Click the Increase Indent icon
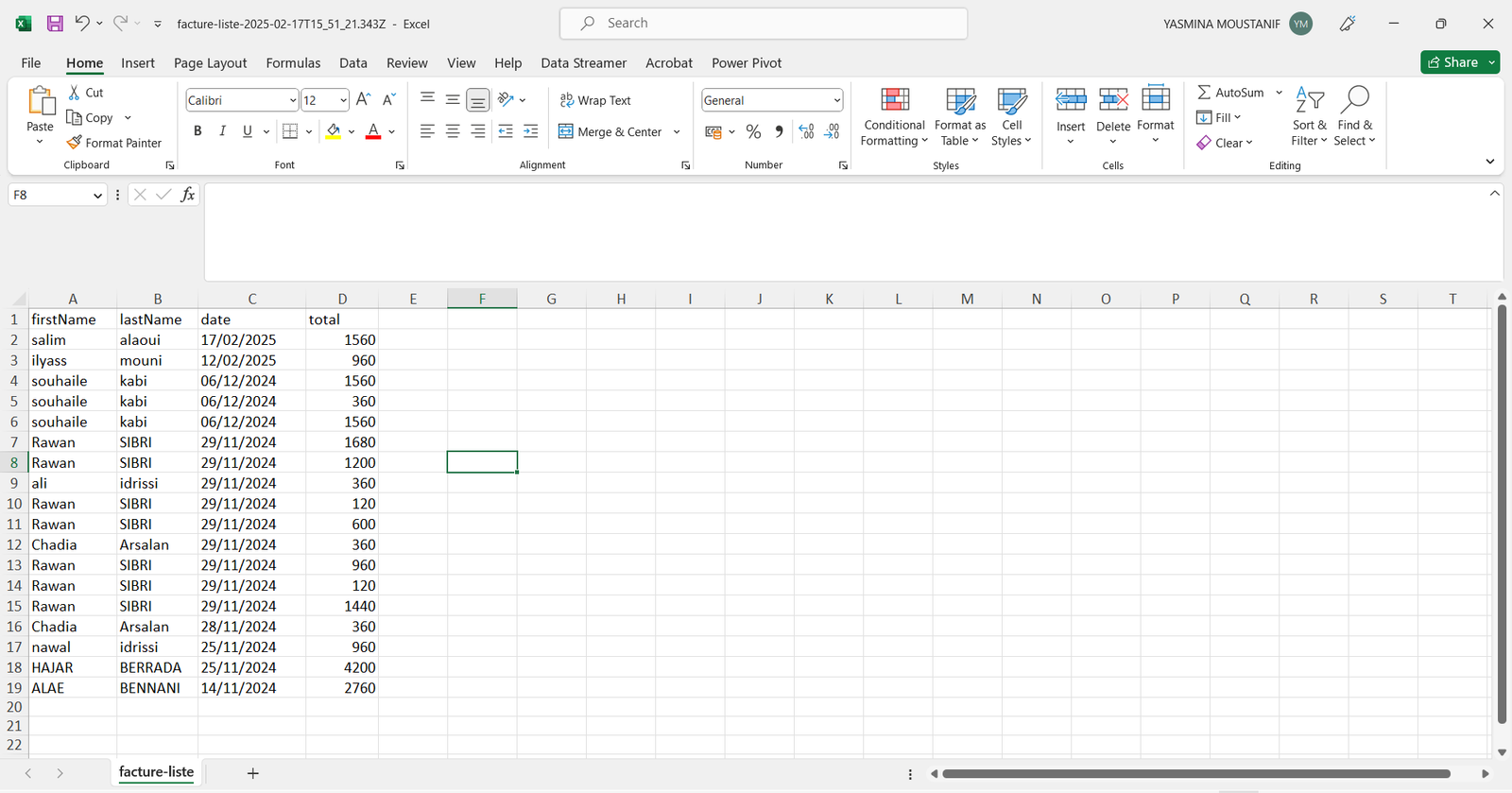The height and width of the screenshot is (793, 1512). tap(530, 132)
